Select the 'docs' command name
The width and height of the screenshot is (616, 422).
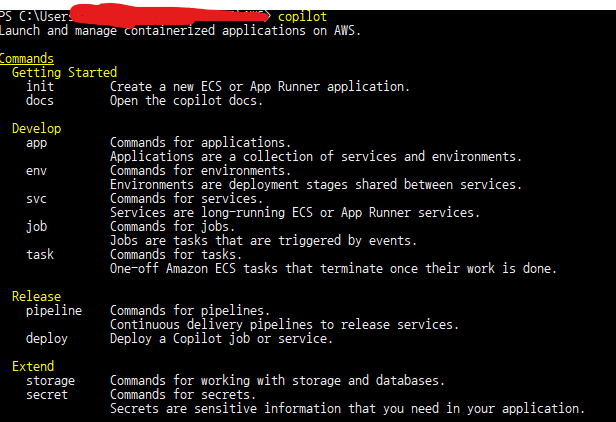point(40,101)
